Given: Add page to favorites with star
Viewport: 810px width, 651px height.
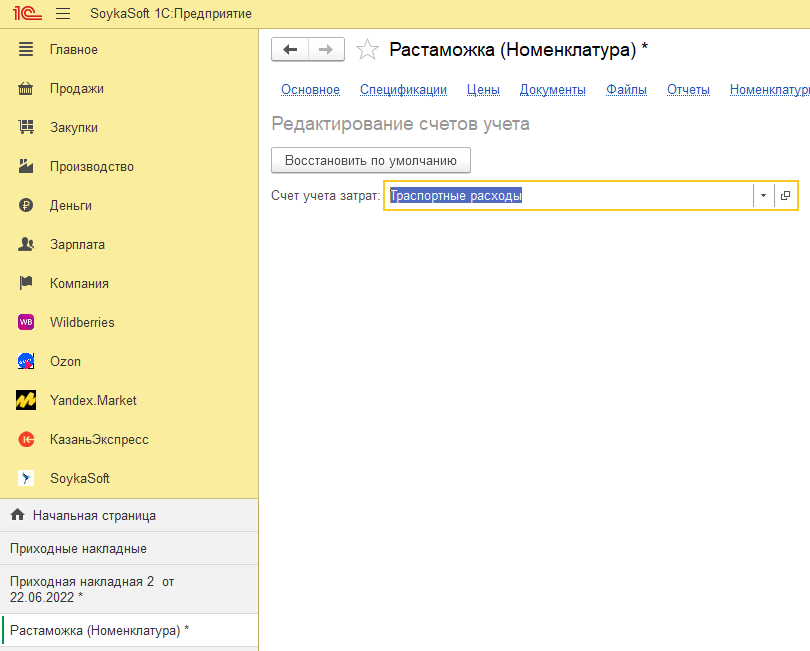Looking at the screenshot, I should coord(368,50).
